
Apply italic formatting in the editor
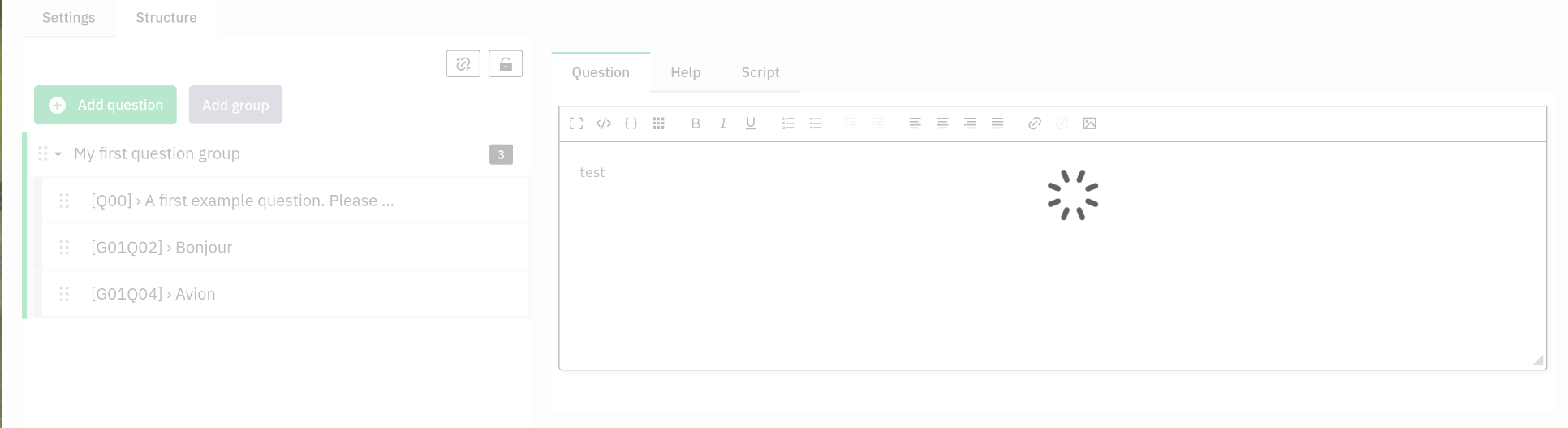[x=723, y=123]
